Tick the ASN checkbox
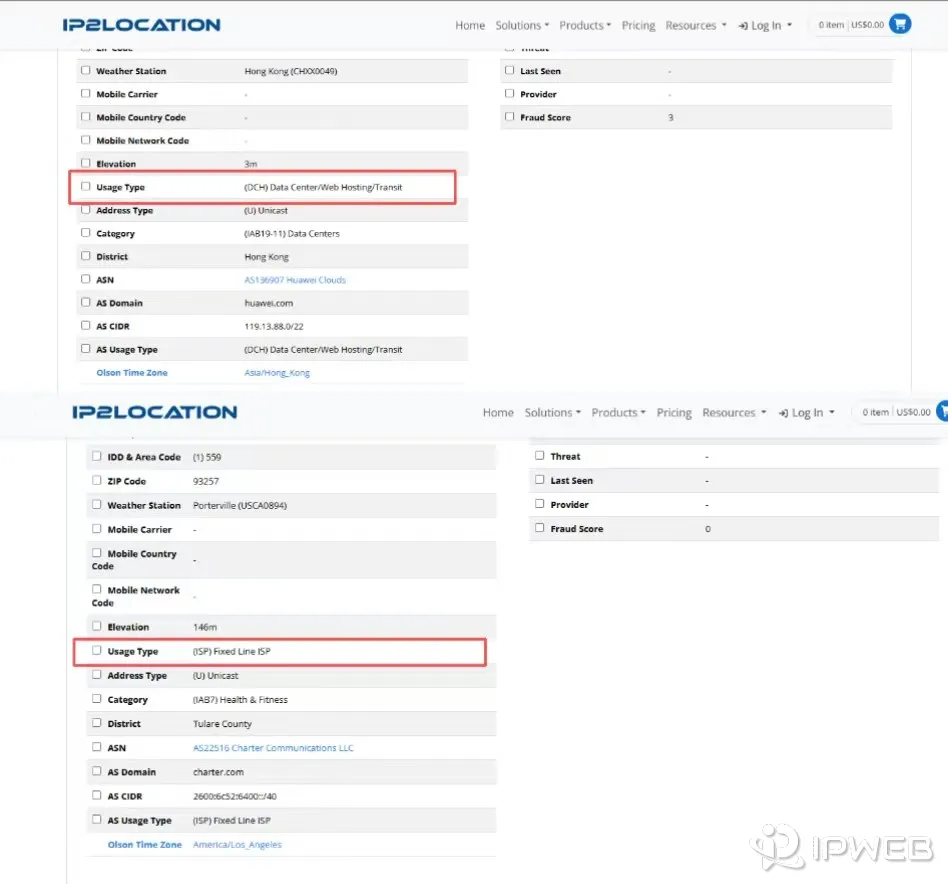This screenshot has height=884, width=948. coord(86,280)
